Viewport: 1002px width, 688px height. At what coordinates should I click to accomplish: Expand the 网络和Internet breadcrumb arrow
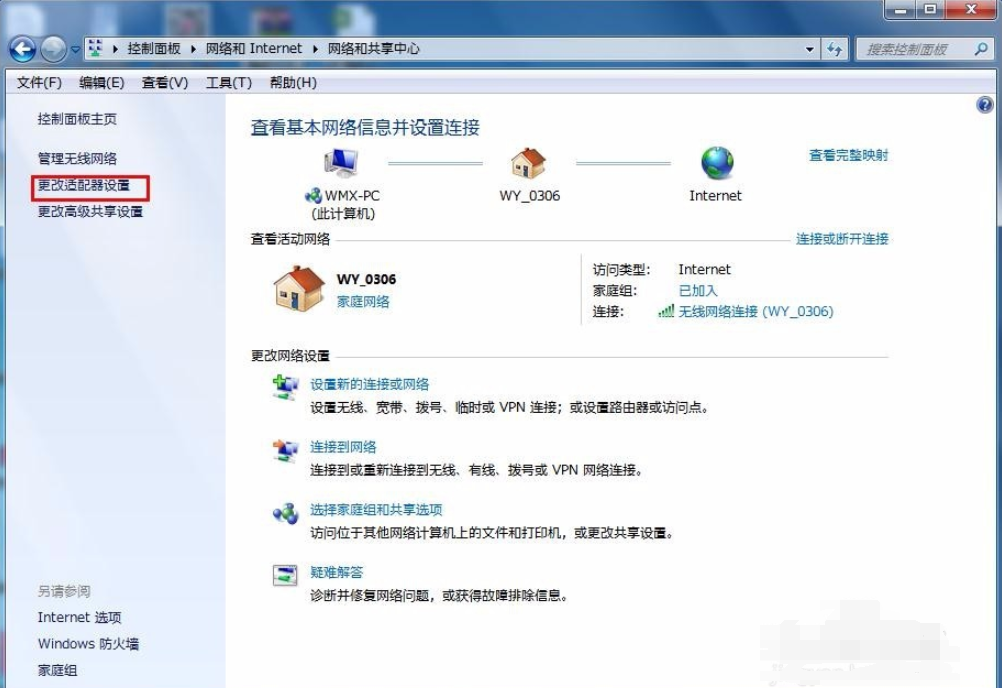click(x=313, y=48)
